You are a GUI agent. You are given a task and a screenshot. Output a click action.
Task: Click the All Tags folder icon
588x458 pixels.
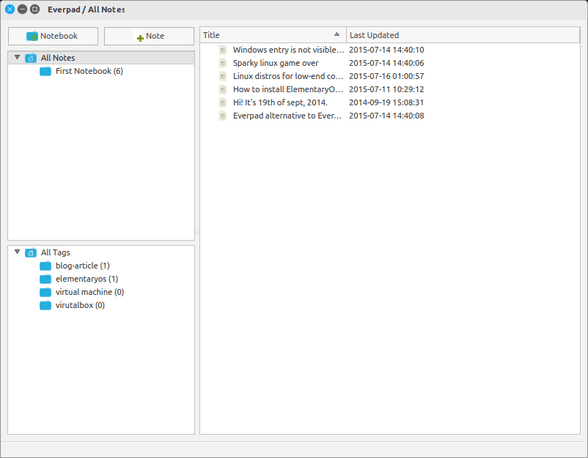click(x=31, y=253)
